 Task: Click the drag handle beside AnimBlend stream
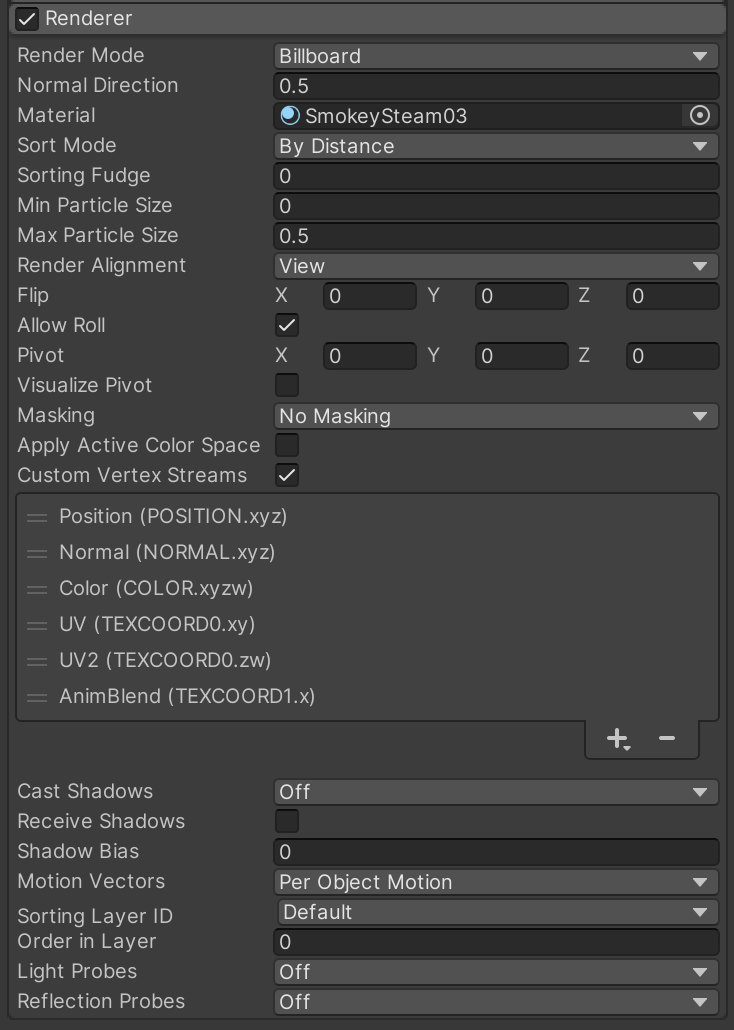[37, 697]
